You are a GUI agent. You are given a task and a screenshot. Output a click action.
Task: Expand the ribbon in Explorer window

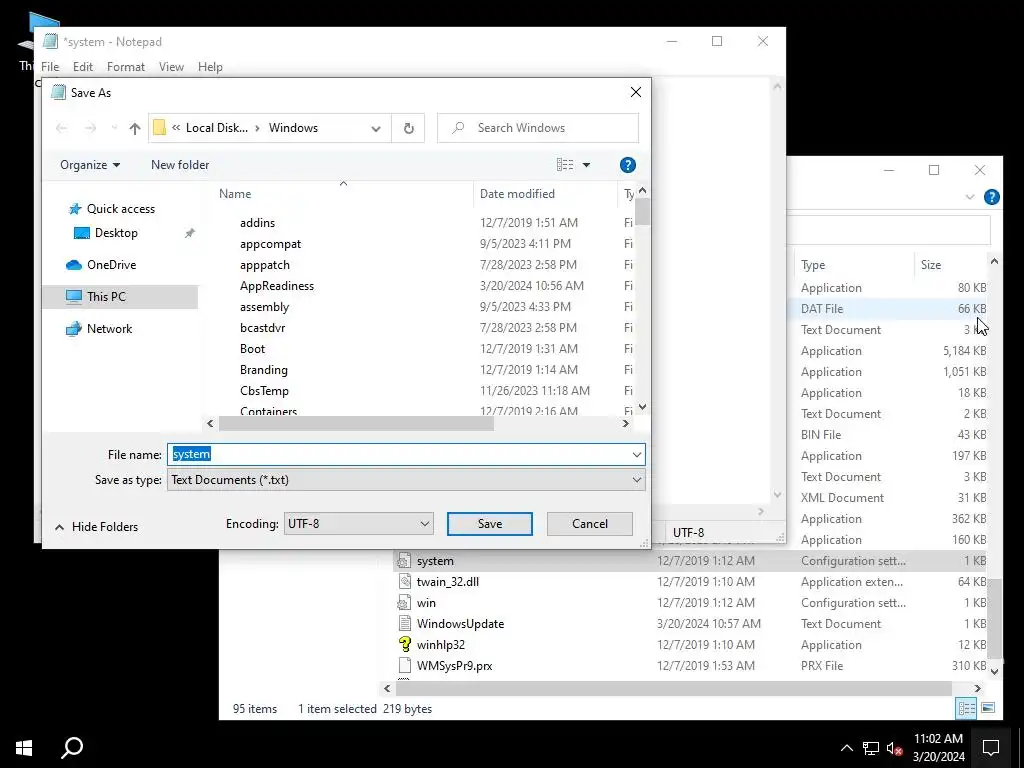pyautogui.click(x=970, y=197)
